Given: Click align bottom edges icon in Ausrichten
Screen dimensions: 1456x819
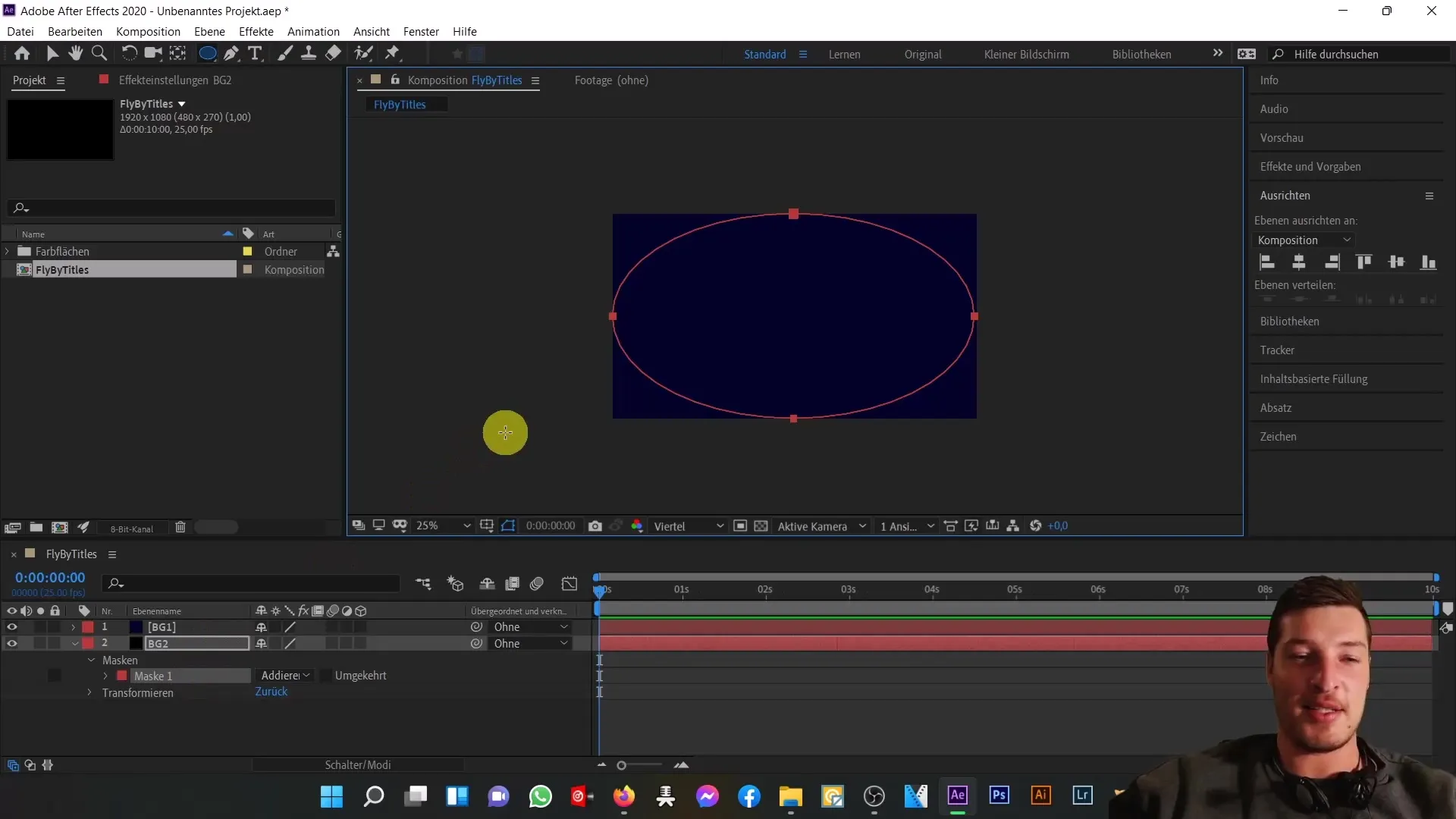Looking at the screenshot, I should [1429, 262].
